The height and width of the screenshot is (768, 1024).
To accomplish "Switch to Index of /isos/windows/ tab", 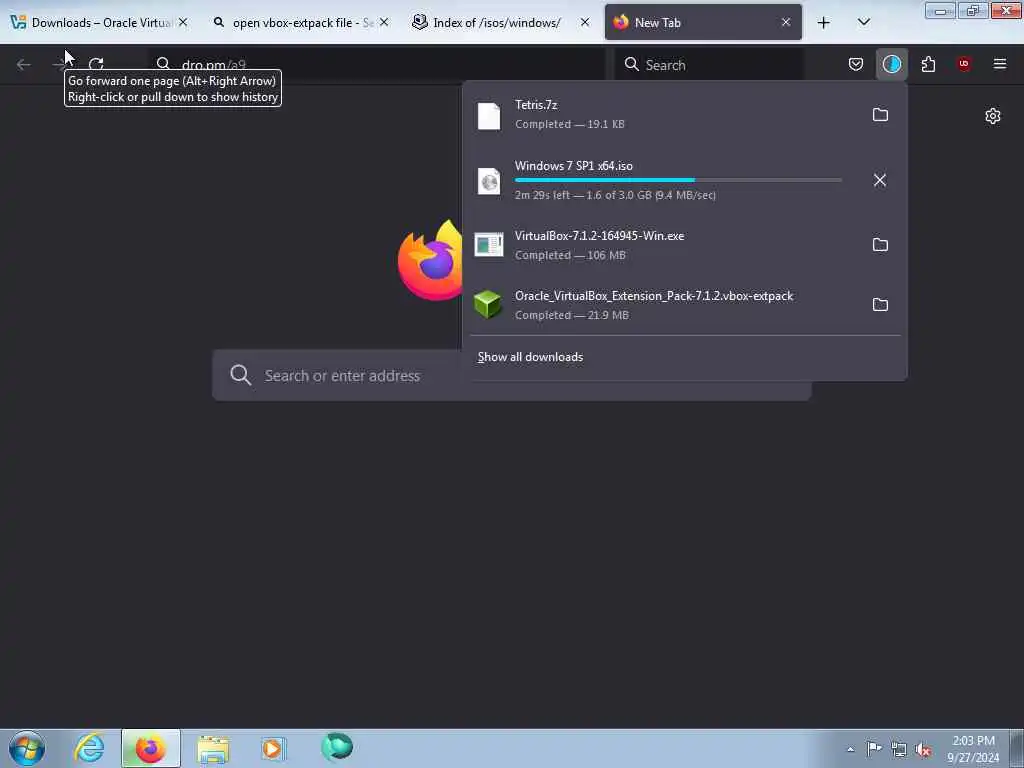I will click(x=500, y=23).
